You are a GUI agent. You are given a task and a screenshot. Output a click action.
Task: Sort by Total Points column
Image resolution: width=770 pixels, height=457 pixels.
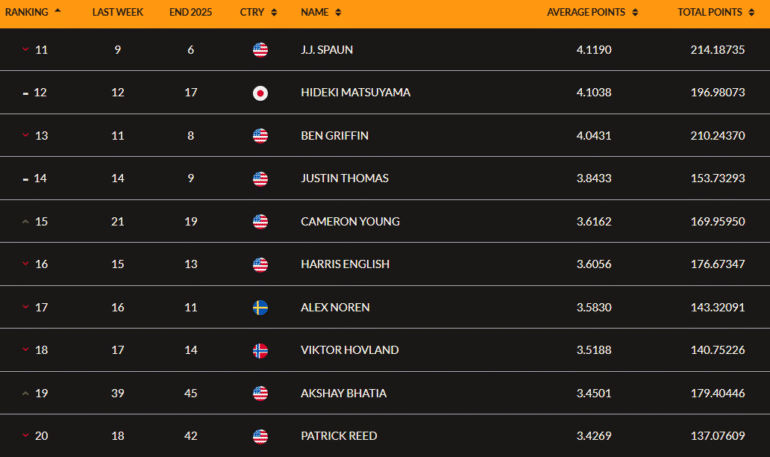tap(714, 12)
